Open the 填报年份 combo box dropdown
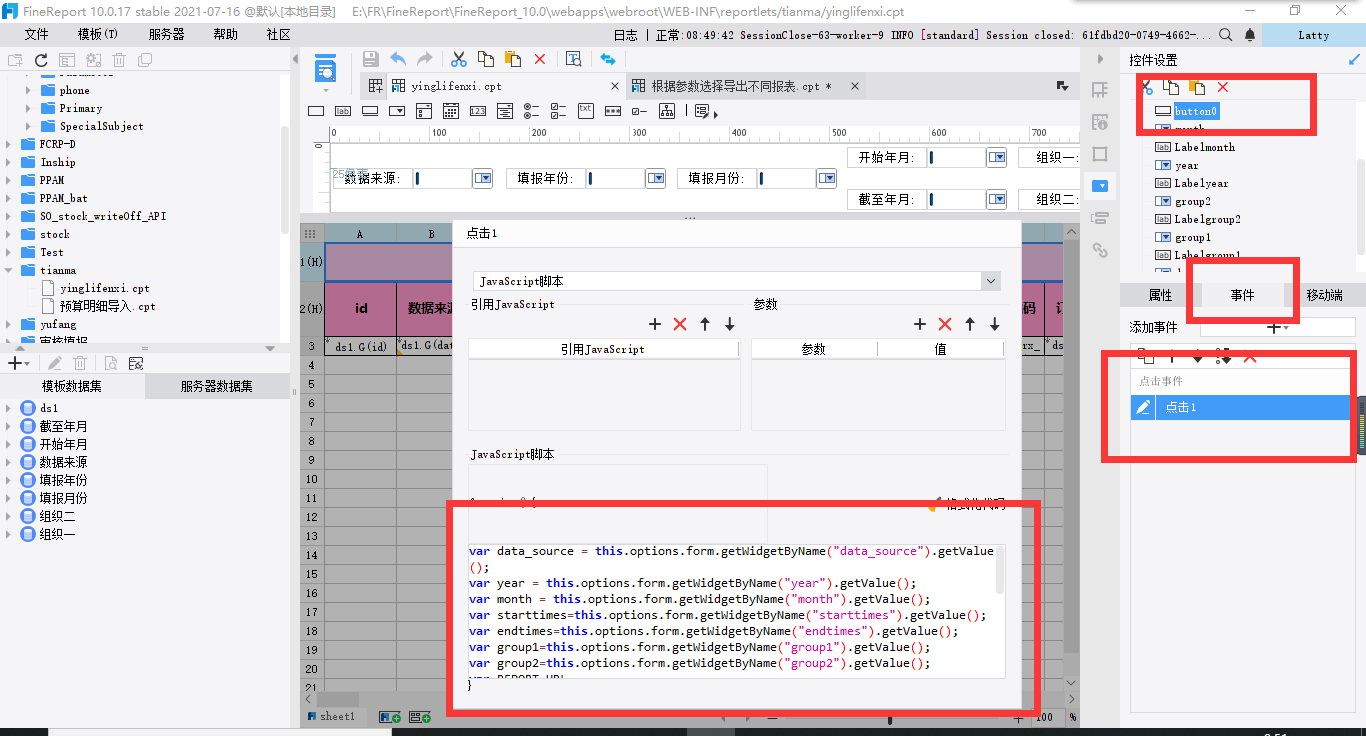 [656, 178]
